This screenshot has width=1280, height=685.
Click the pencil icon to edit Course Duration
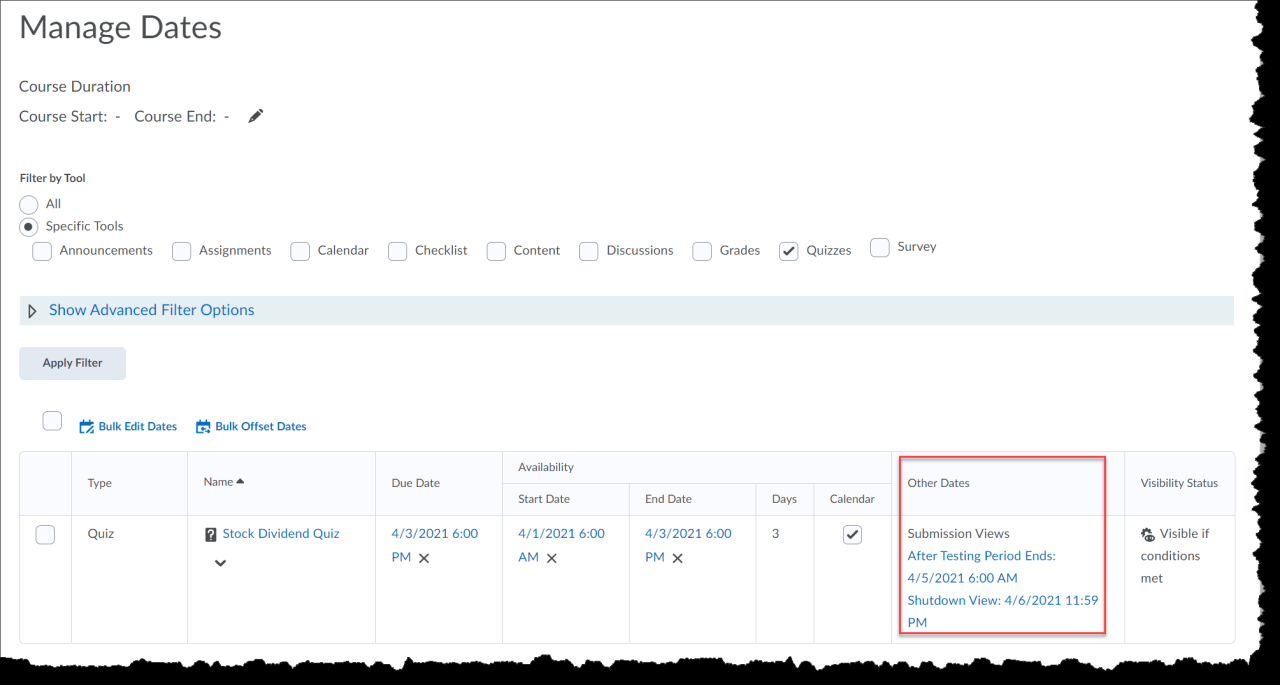point(255,116)
